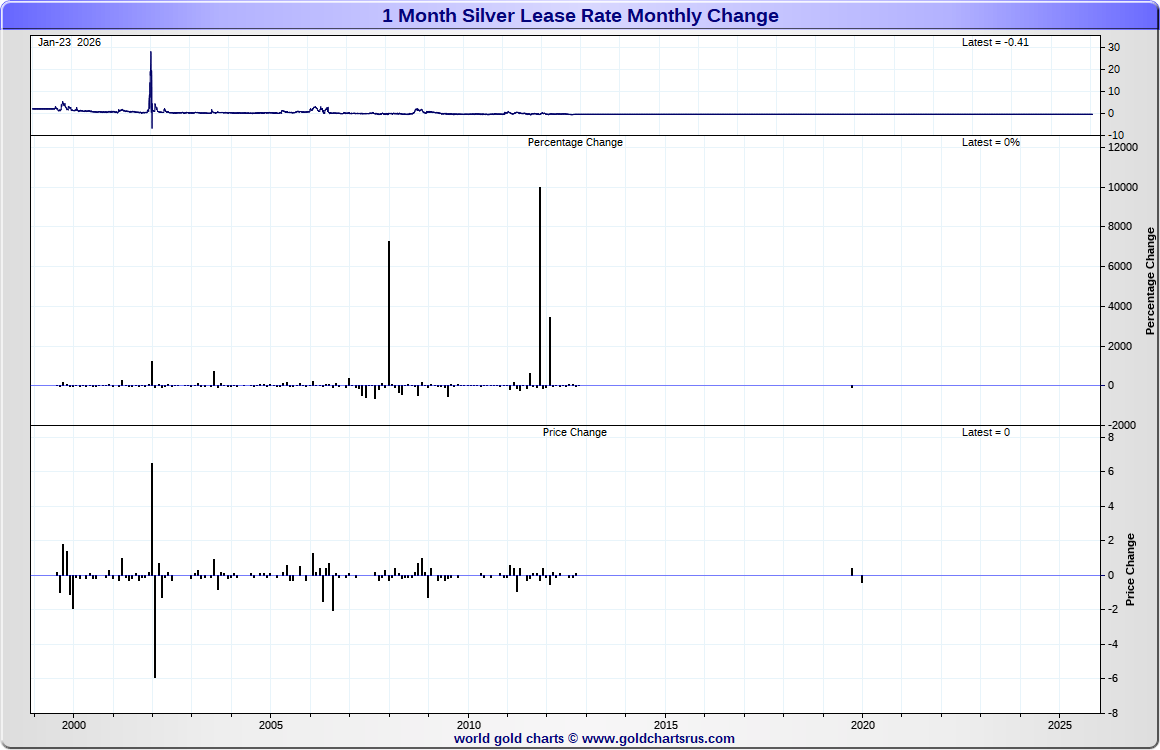Click the "Latest = 0%" readout
The width and height of the screenshot is (1160, 750).
click(x=990, y=143)
